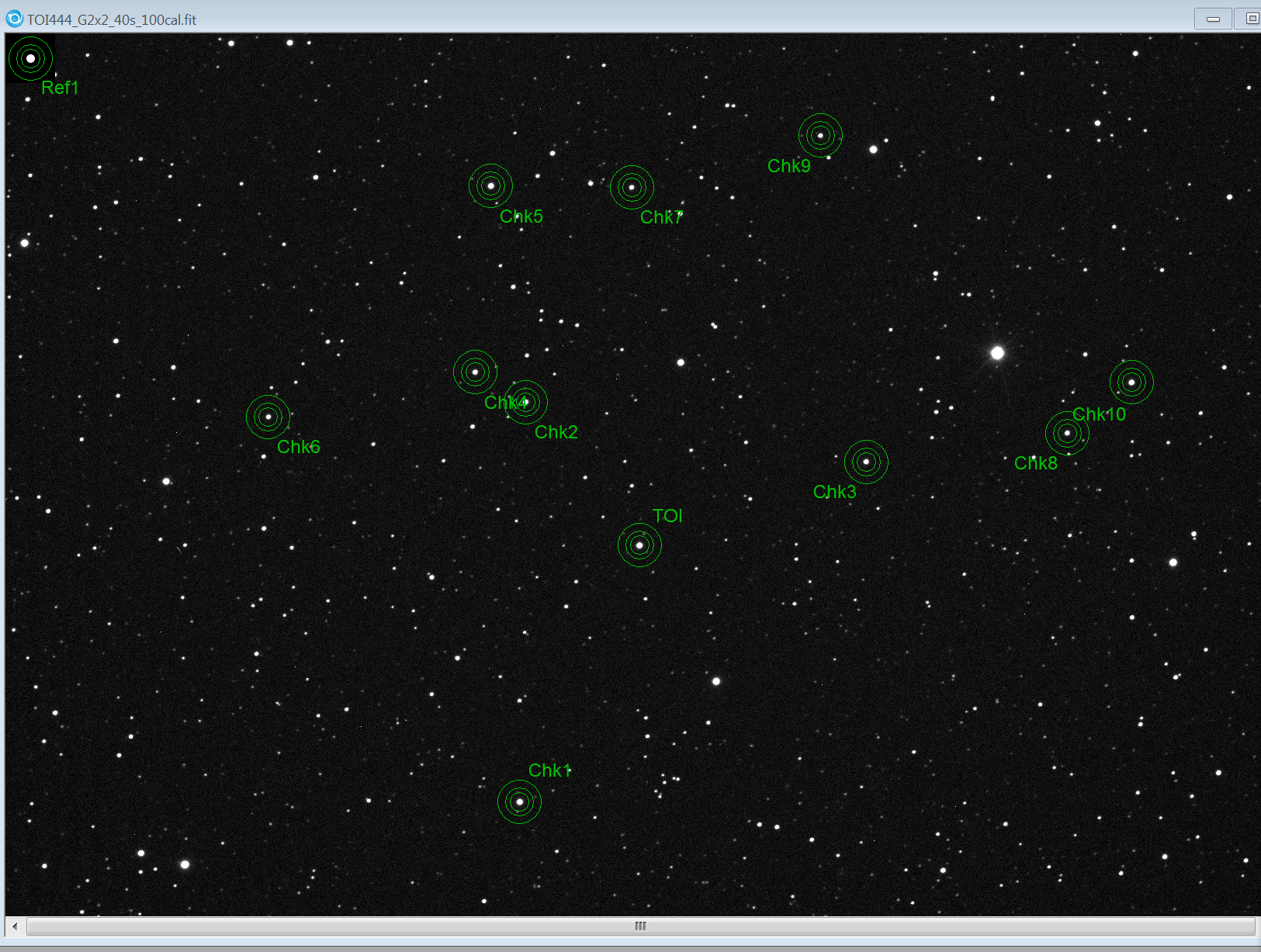Image resolution: width=1261 pixels, height=952 pixels.
Task: Pick the Chk7 check star aperture
Action: 632,187
